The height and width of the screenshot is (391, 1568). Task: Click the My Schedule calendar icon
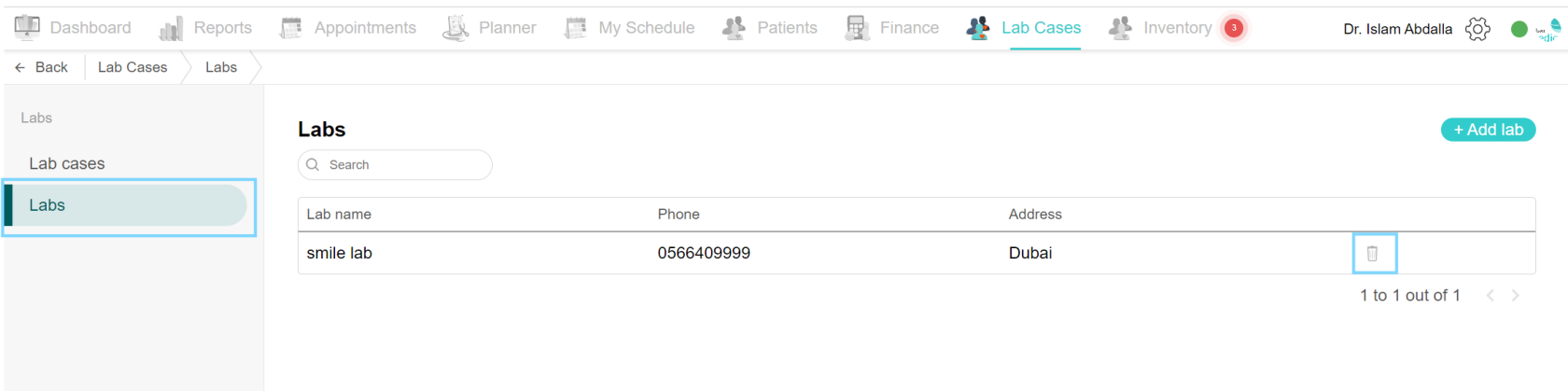[x=576, y=28]
